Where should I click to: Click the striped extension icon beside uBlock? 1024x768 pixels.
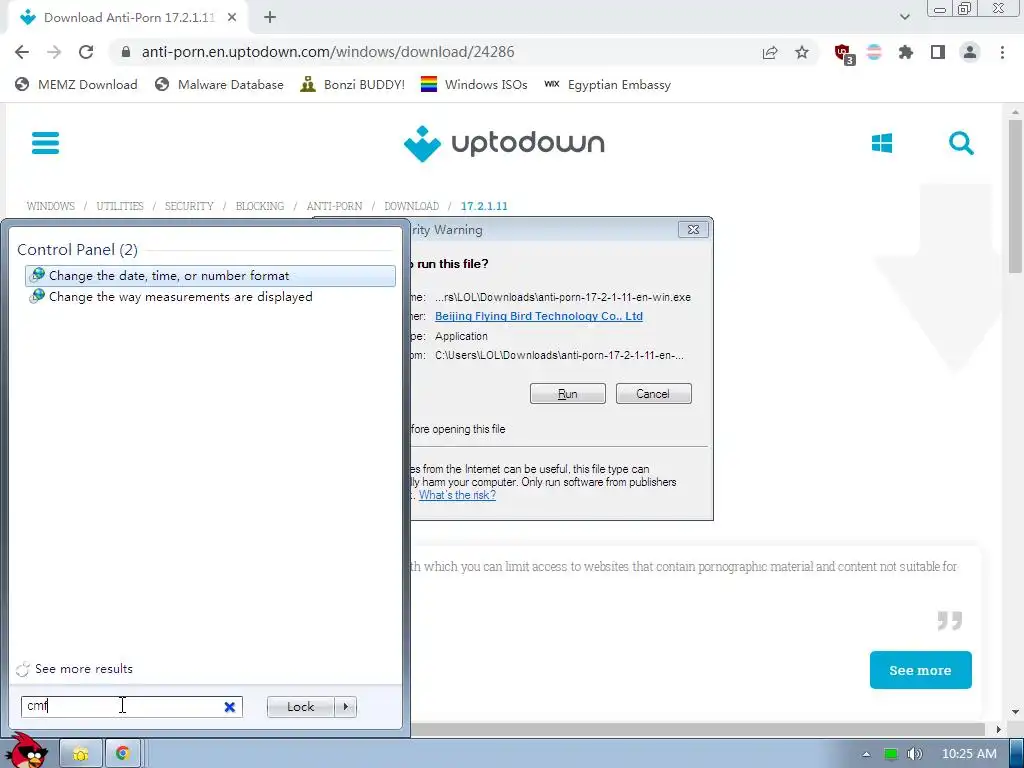pos(874,52)
